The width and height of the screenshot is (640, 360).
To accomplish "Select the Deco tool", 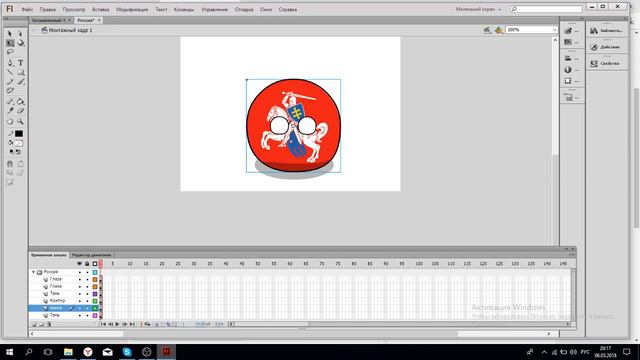I will pyautogui.click(x=10, y=91).
